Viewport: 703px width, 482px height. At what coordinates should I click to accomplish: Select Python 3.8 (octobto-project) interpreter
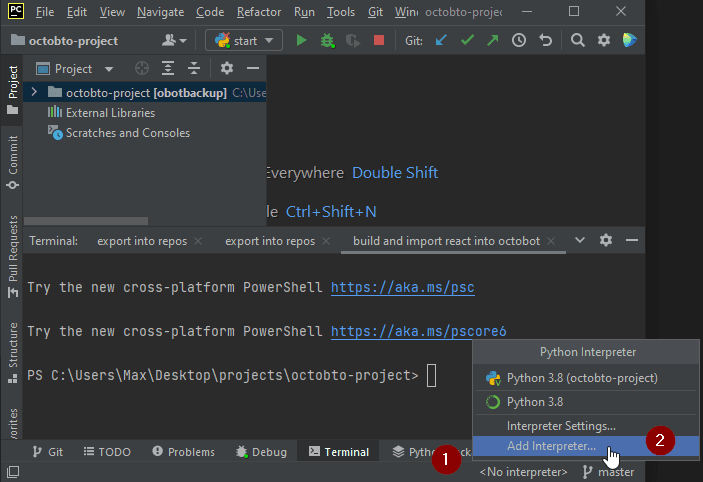586,378
